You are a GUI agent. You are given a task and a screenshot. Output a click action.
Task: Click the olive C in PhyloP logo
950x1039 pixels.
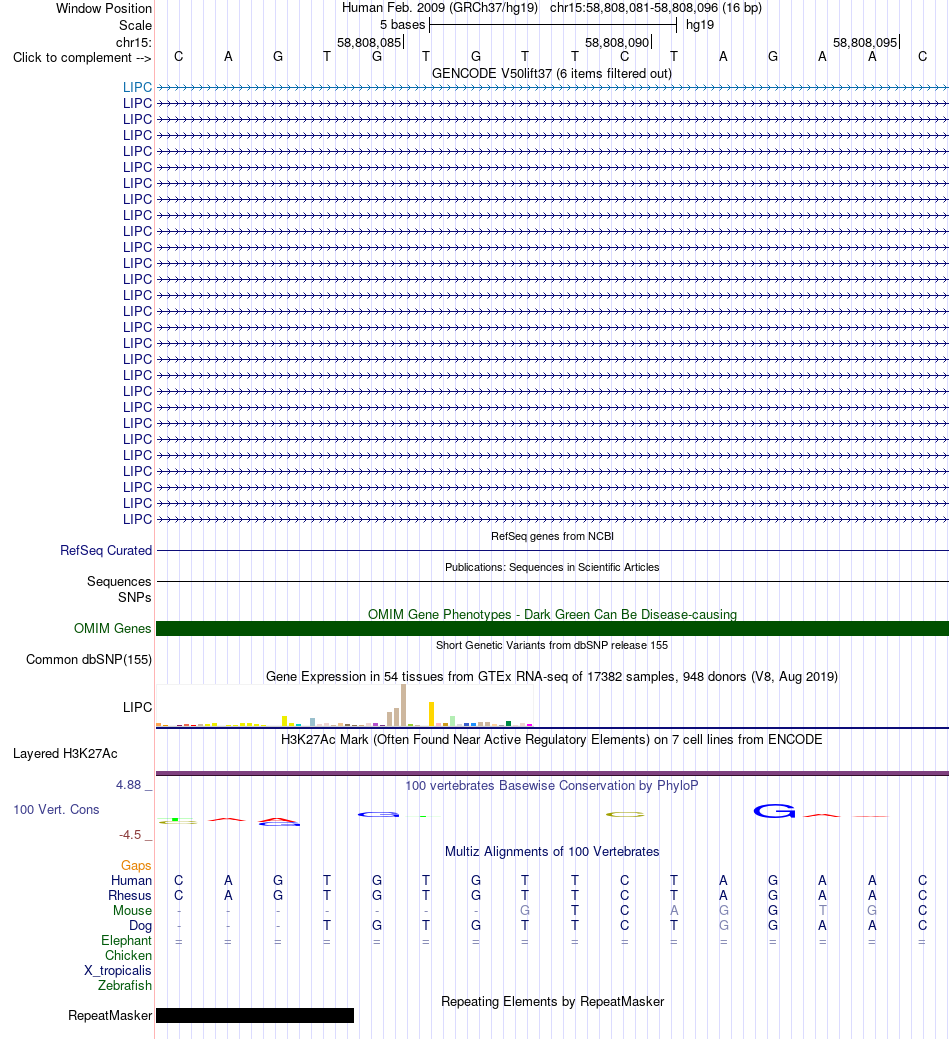[625, 814]
